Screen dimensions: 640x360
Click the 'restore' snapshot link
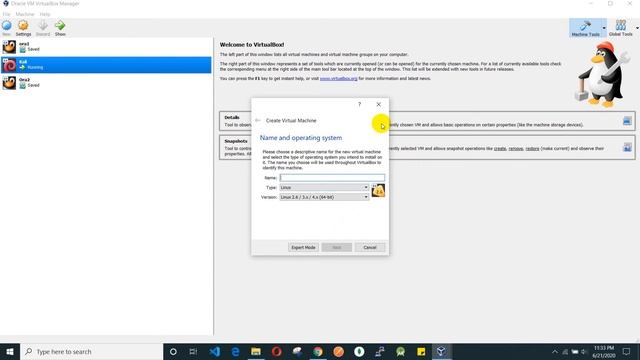coord(532,149)
